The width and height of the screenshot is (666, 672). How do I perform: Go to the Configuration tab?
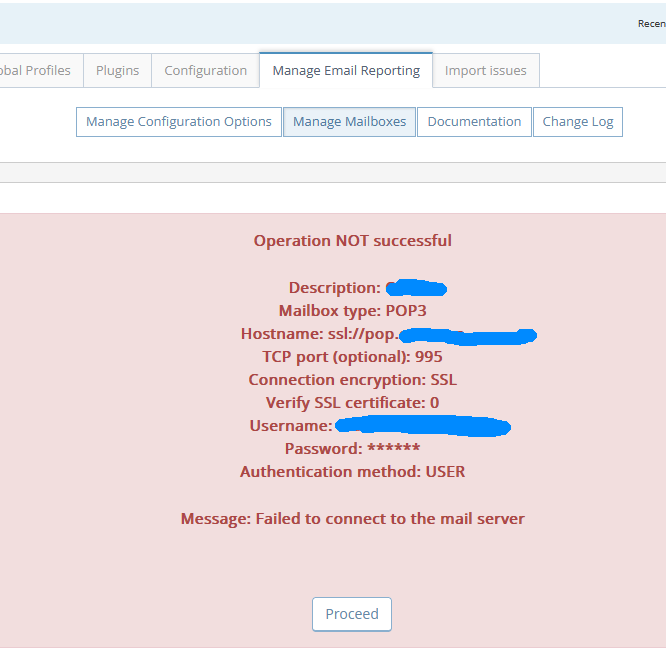pyautogui.click(x=205, y=71)
